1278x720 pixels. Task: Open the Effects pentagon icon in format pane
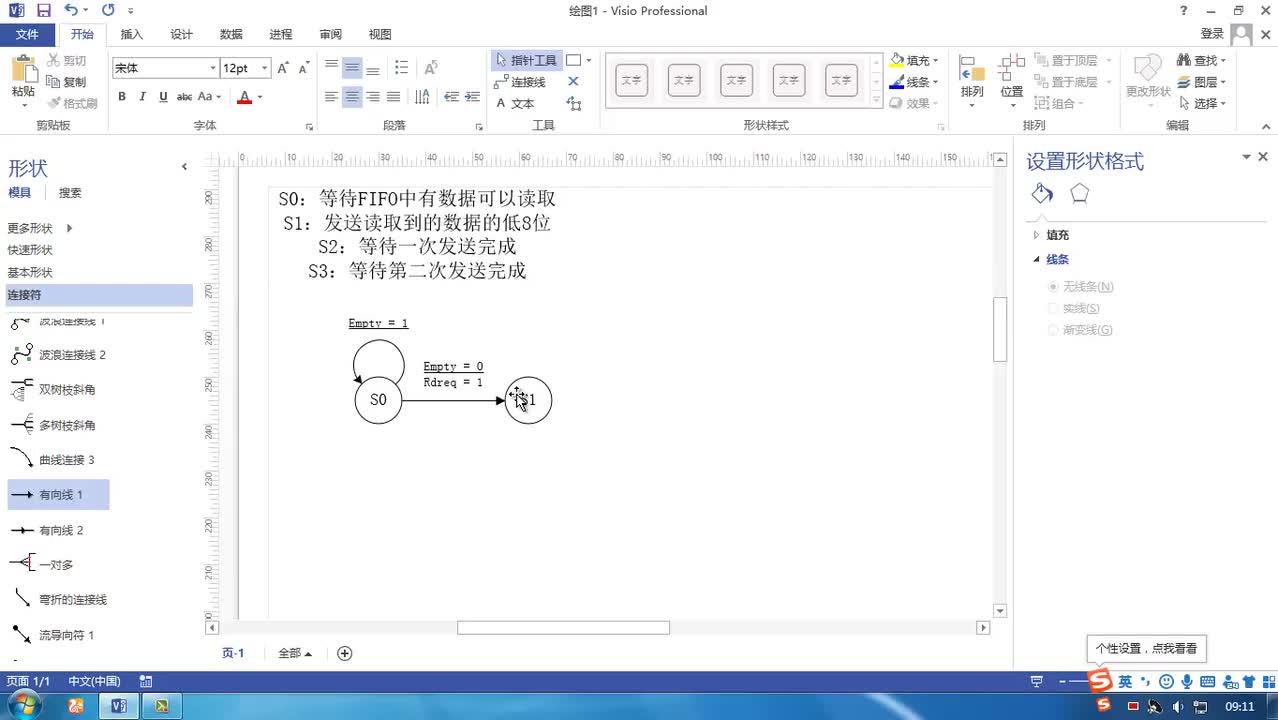pos(1079,194)
